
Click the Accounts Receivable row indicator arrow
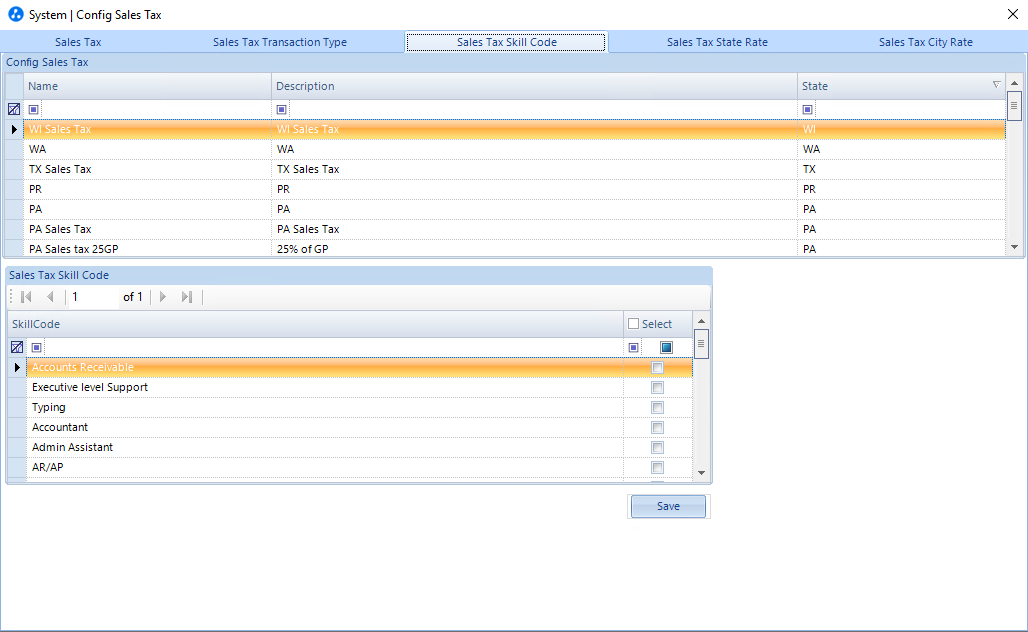tap(17, 367)
